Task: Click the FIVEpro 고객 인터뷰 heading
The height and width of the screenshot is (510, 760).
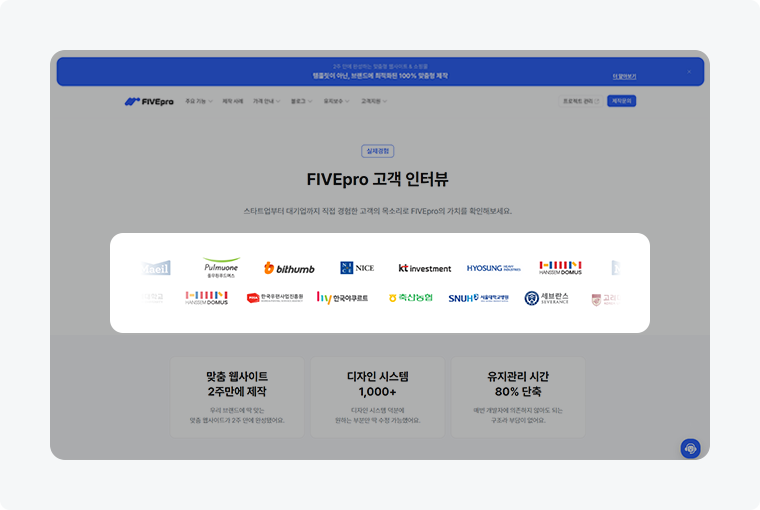Action: (378, 179)
